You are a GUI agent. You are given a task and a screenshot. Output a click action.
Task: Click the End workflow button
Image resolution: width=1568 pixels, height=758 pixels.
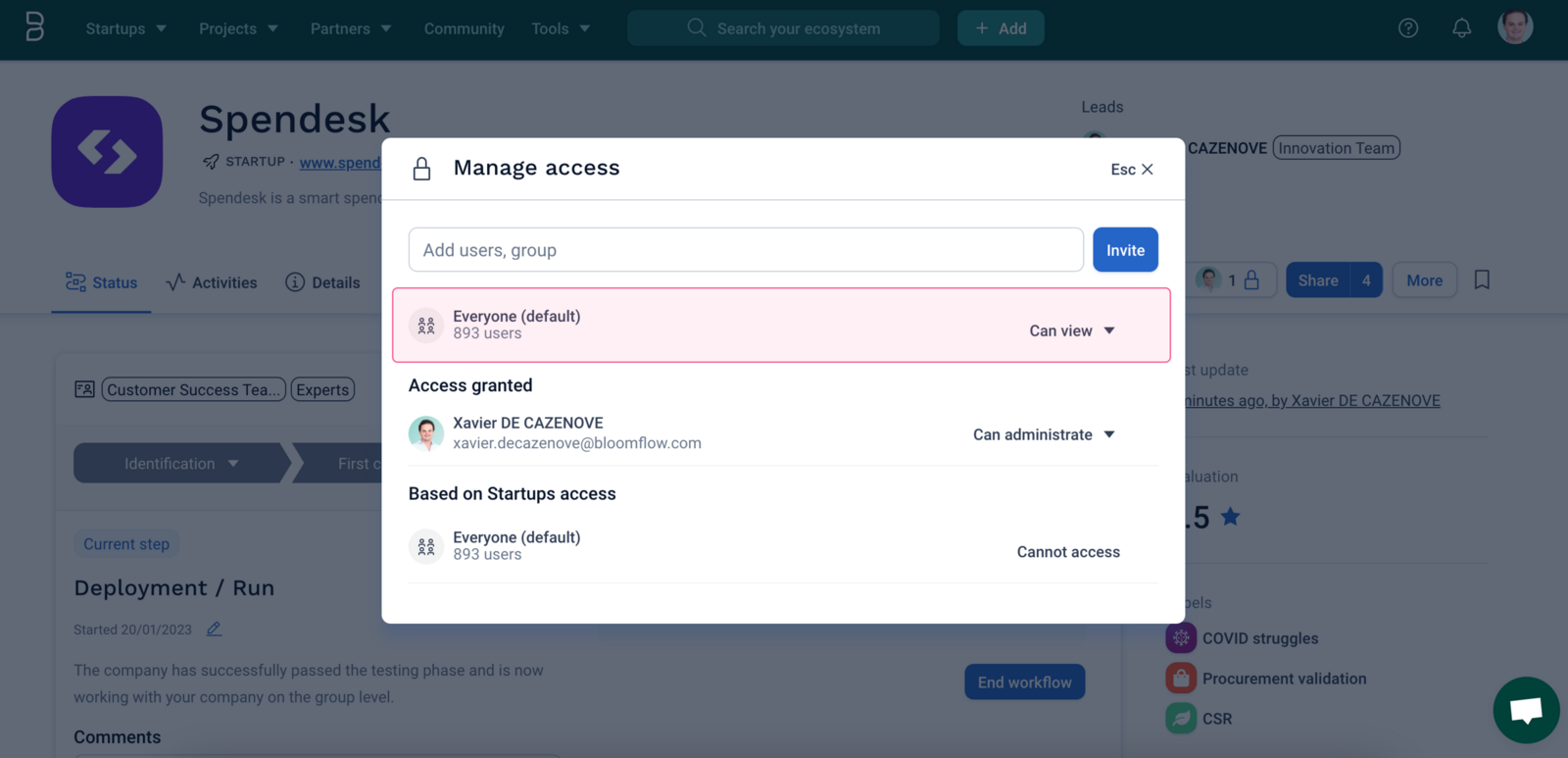(x=1024, y=682)
